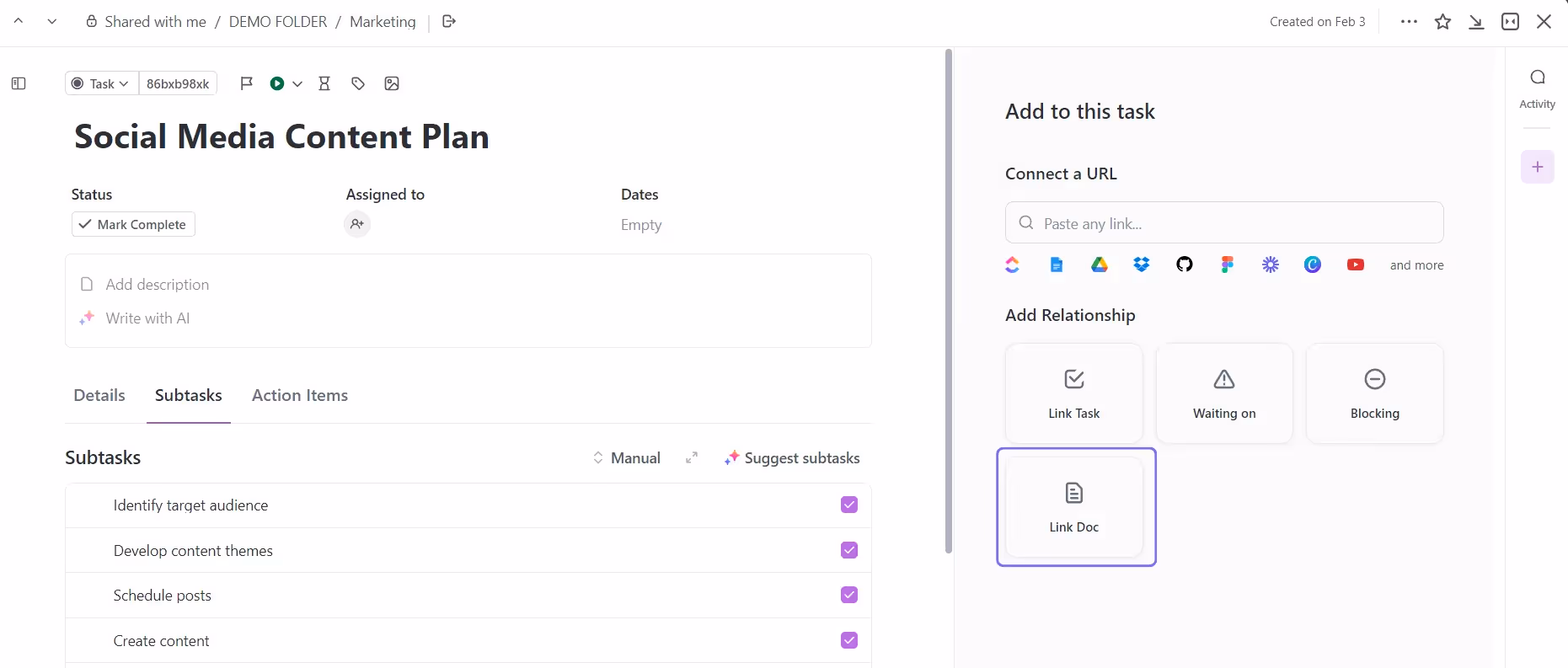Expand the Manual sort dropdown

[627, 458]
